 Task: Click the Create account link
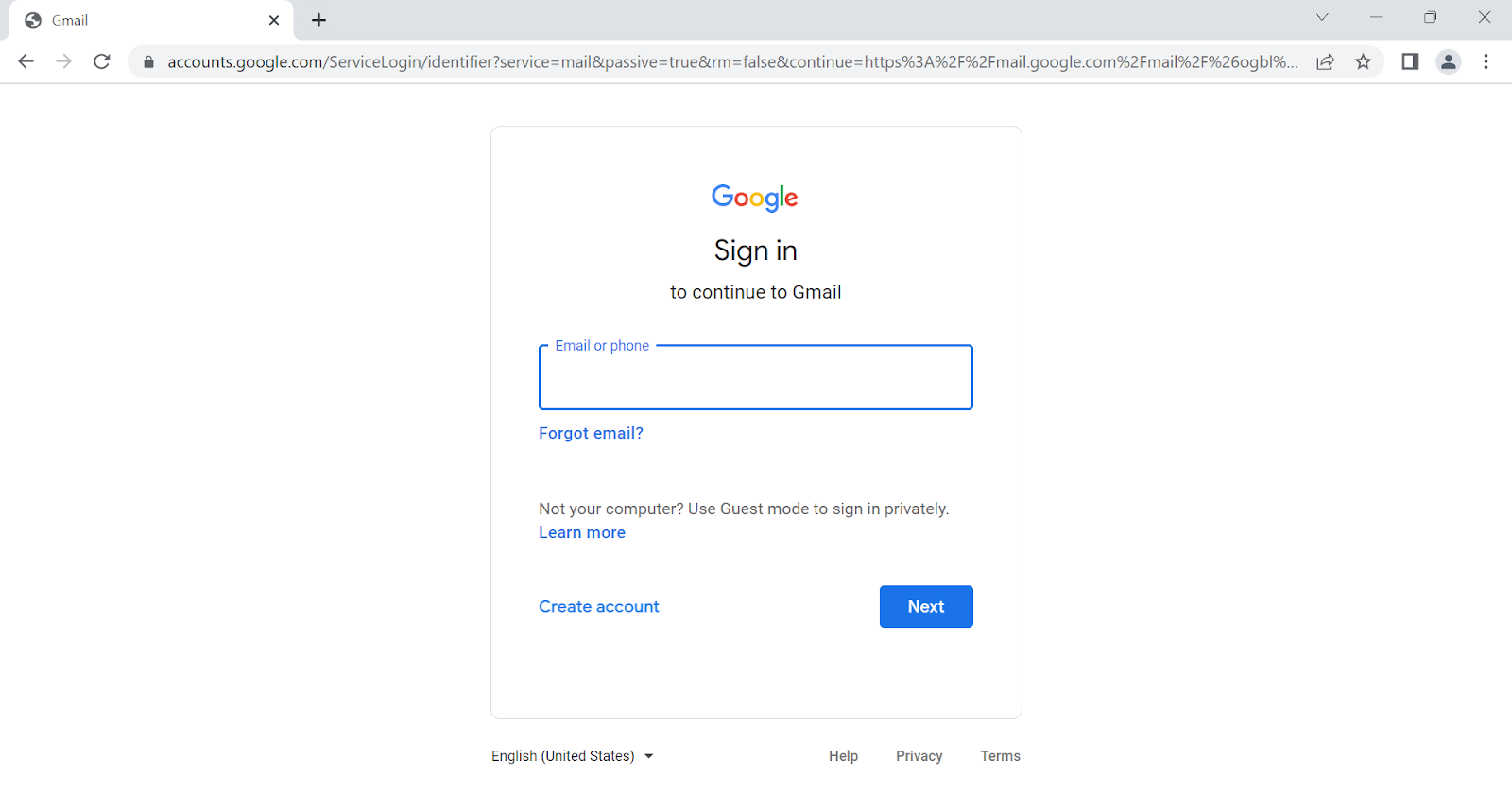coord(598,606)
